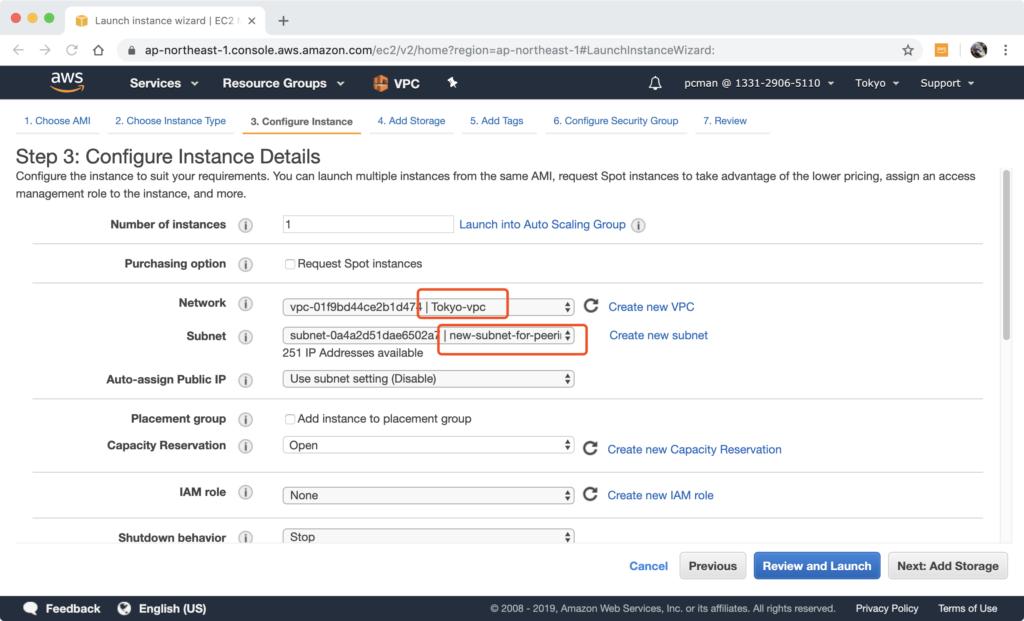Click the Feedback speech bubble icon
Image resolution: width=1024 pixels, height=621 pixels.
[x=31, y=609]
